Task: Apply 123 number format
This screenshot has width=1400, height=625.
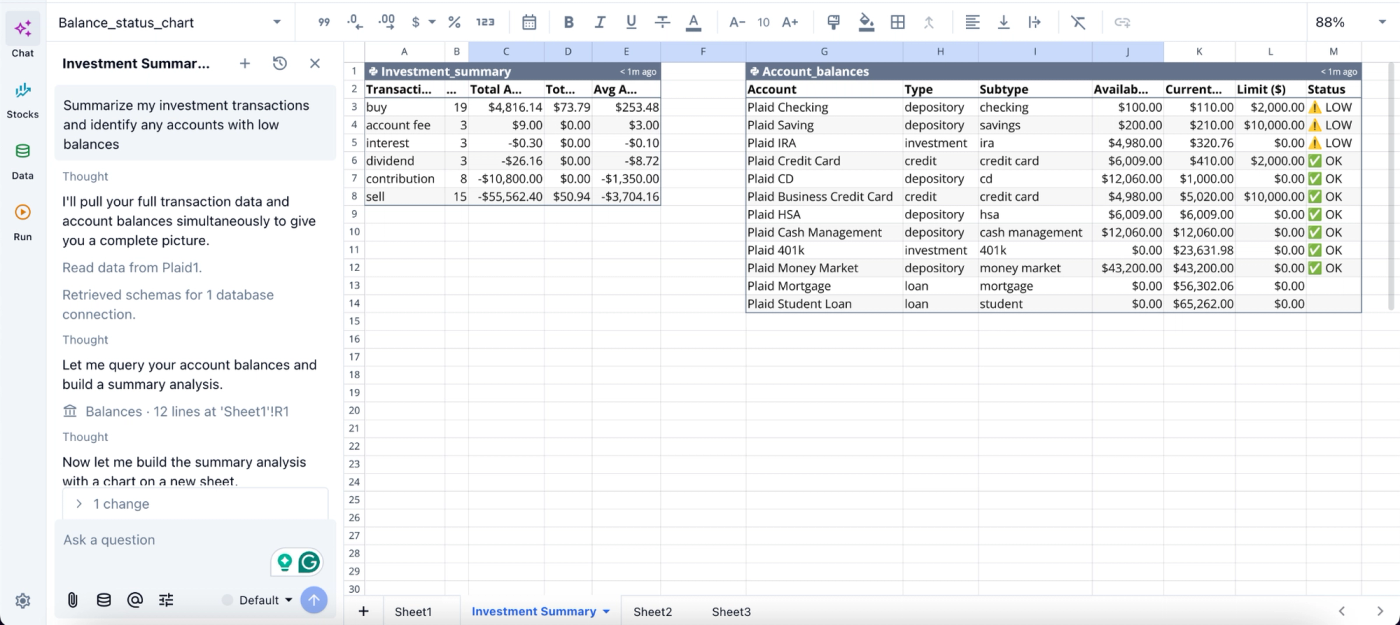Action: [x=485, y=22]
